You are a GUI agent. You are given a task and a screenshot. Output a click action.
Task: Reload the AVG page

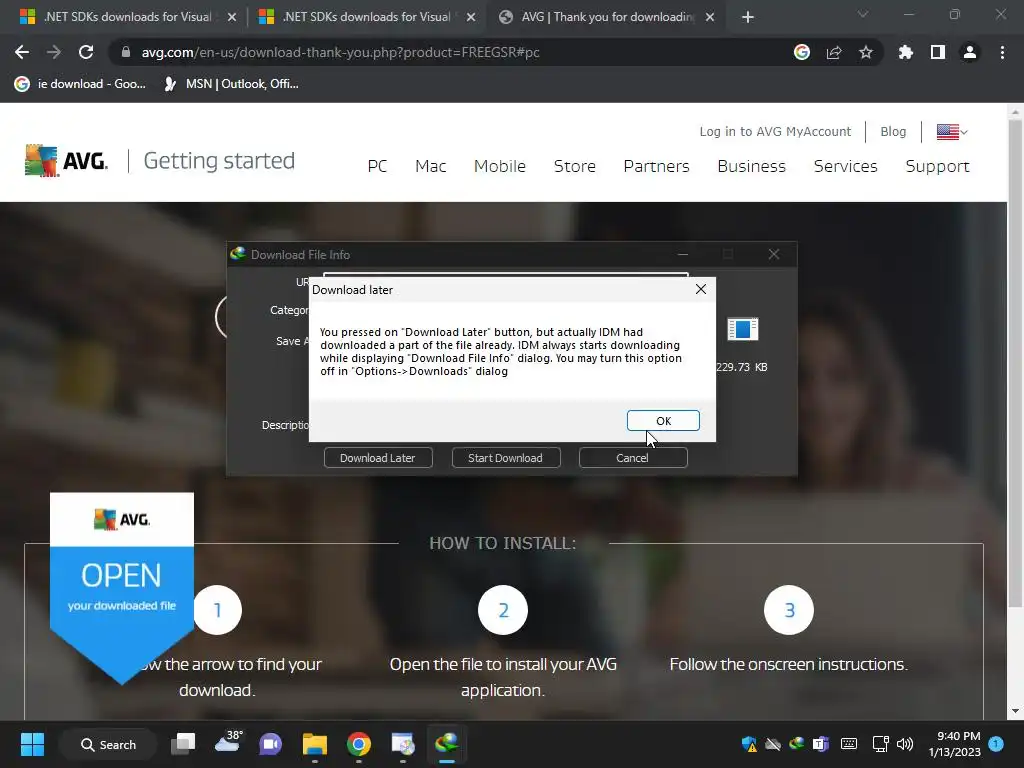pyautogui.click(x=86, y=52)
